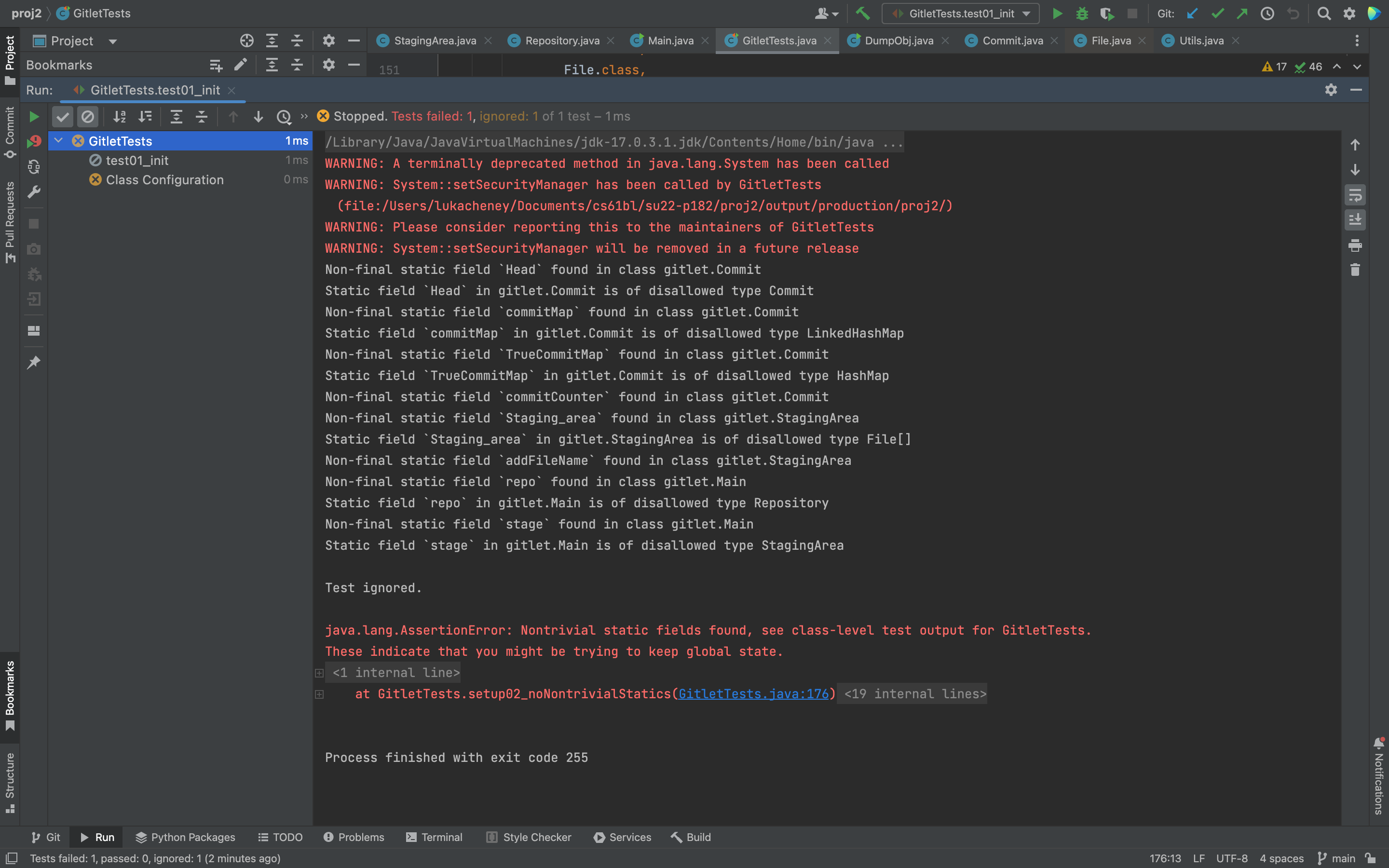Switch to the Repository.java editor tab
Image resolution: width=1389 pixels, height=868 pixels.
coord(562,41)
